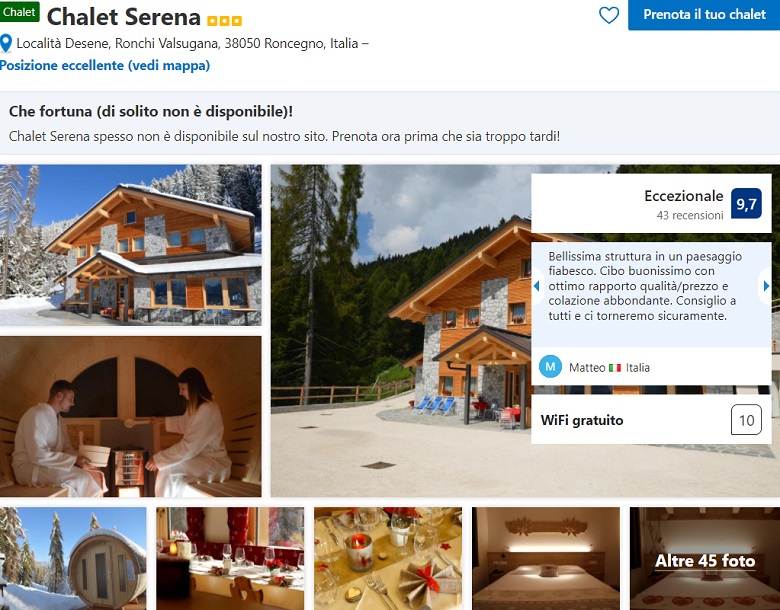Save Chalet Serena with the heart icon
This screenshot has width=780, height=610.
pos(609,15)
